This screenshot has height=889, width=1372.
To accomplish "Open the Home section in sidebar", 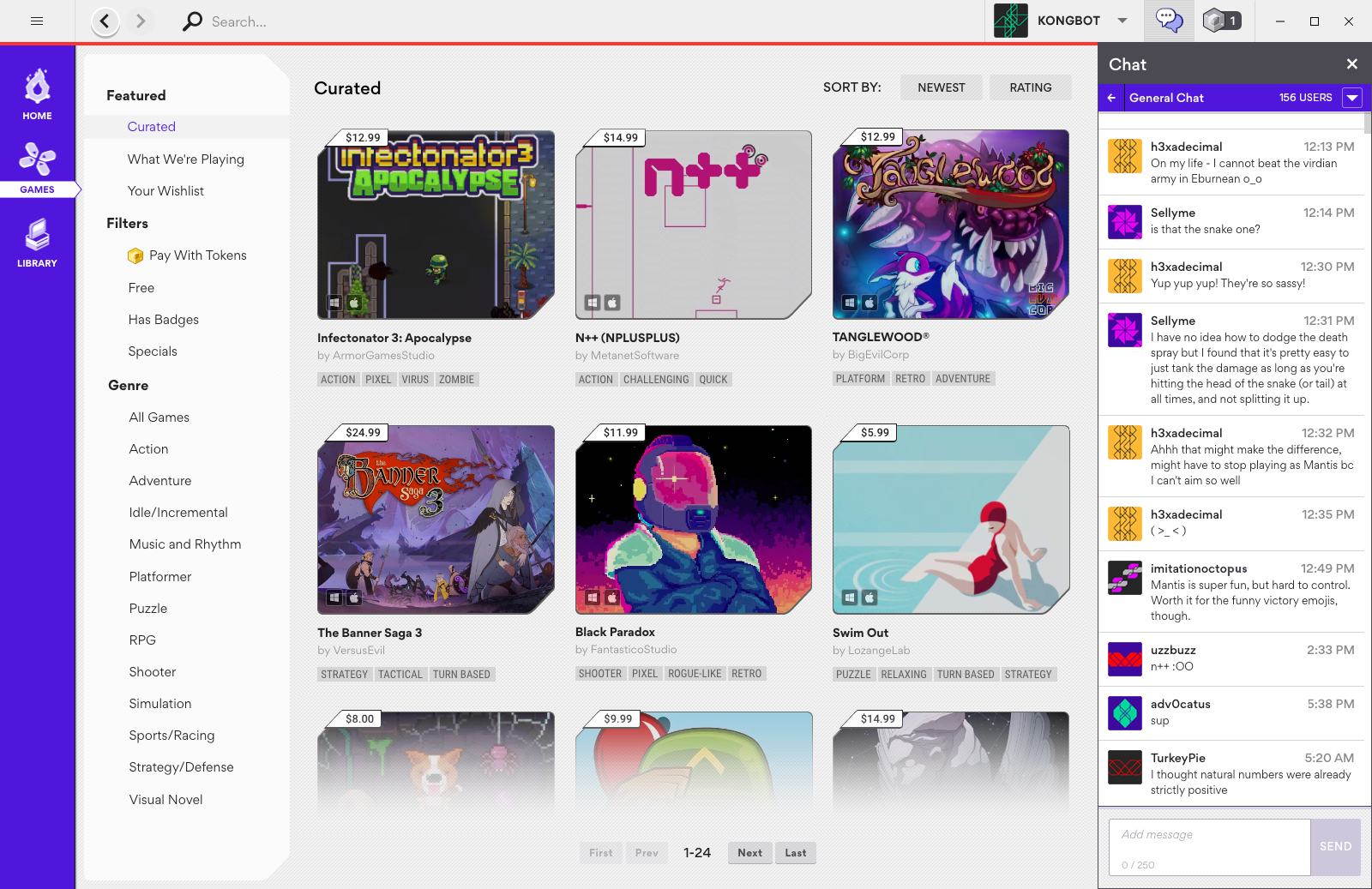I will point(37,94).
